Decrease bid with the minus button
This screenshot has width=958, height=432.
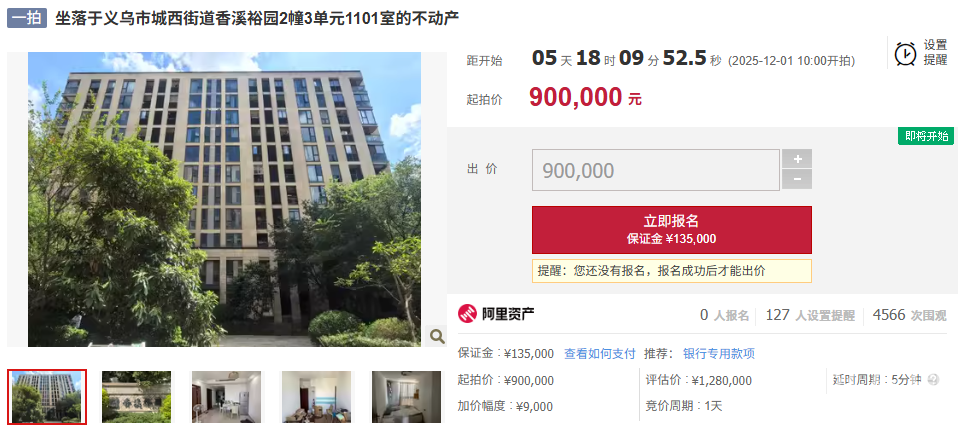[x=797, y=179]
